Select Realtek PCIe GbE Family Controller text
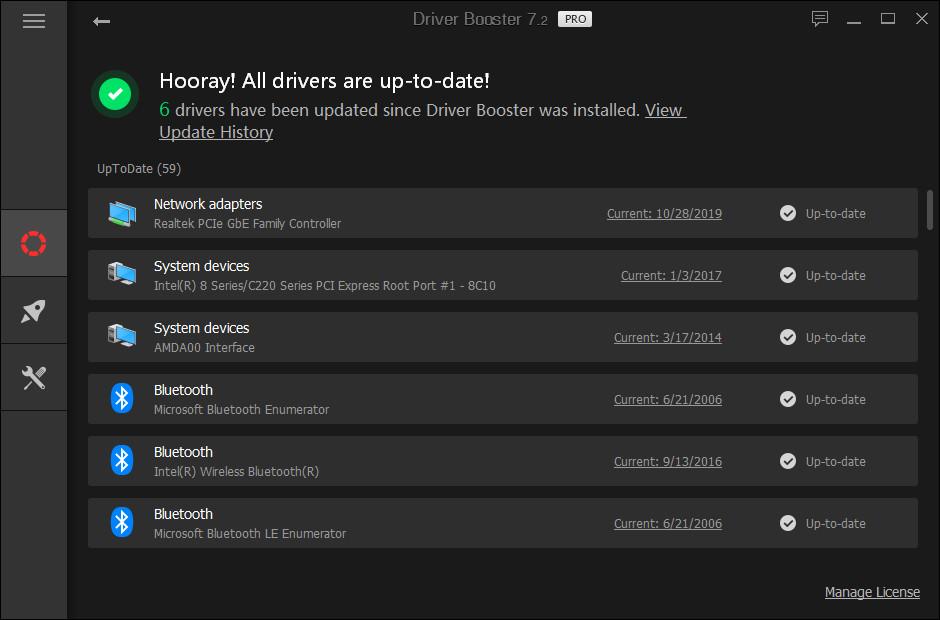The image size is (940, 620). (x=247, y=224)
